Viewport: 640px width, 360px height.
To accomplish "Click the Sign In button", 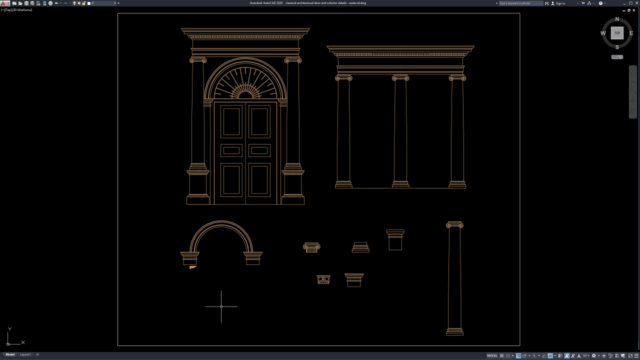I will 559,3.
